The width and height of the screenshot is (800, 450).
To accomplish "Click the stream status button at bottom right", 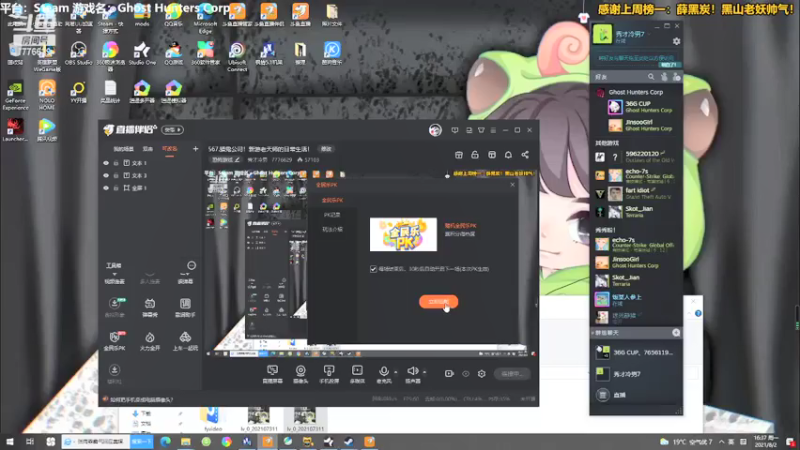I will (x=512, y=374).
